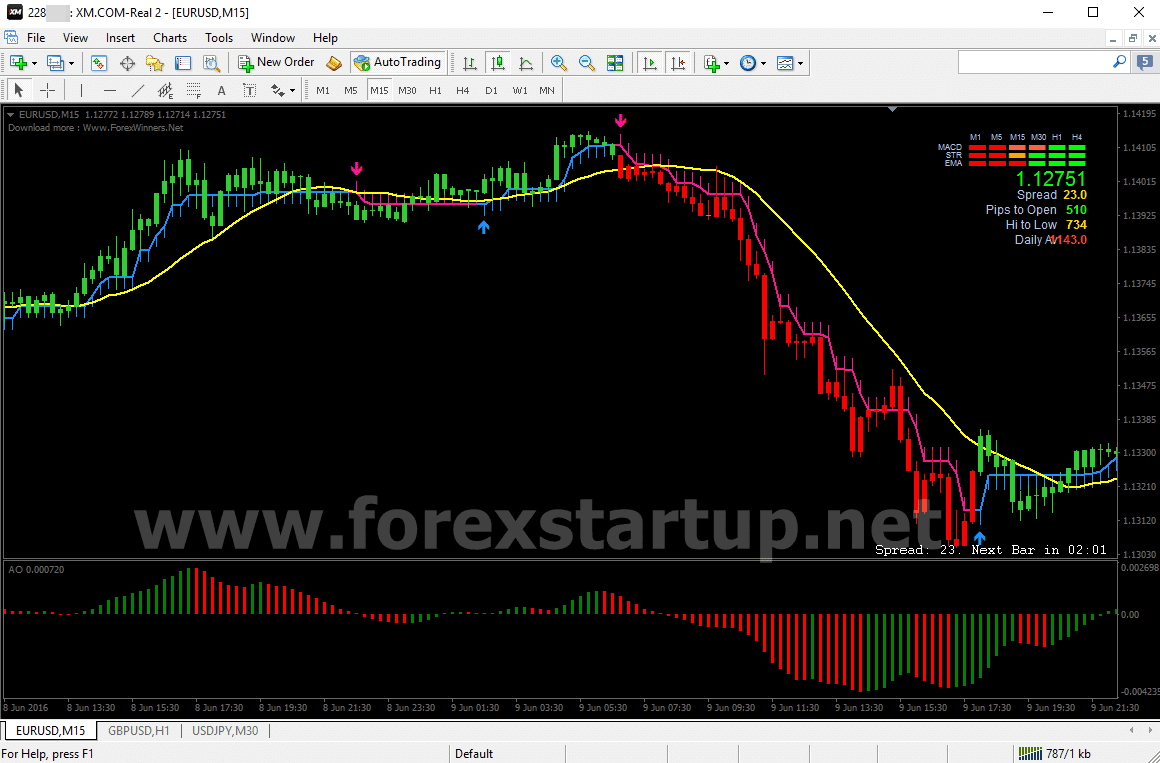Open the Navigator folder-star icon

click(155, 64)
